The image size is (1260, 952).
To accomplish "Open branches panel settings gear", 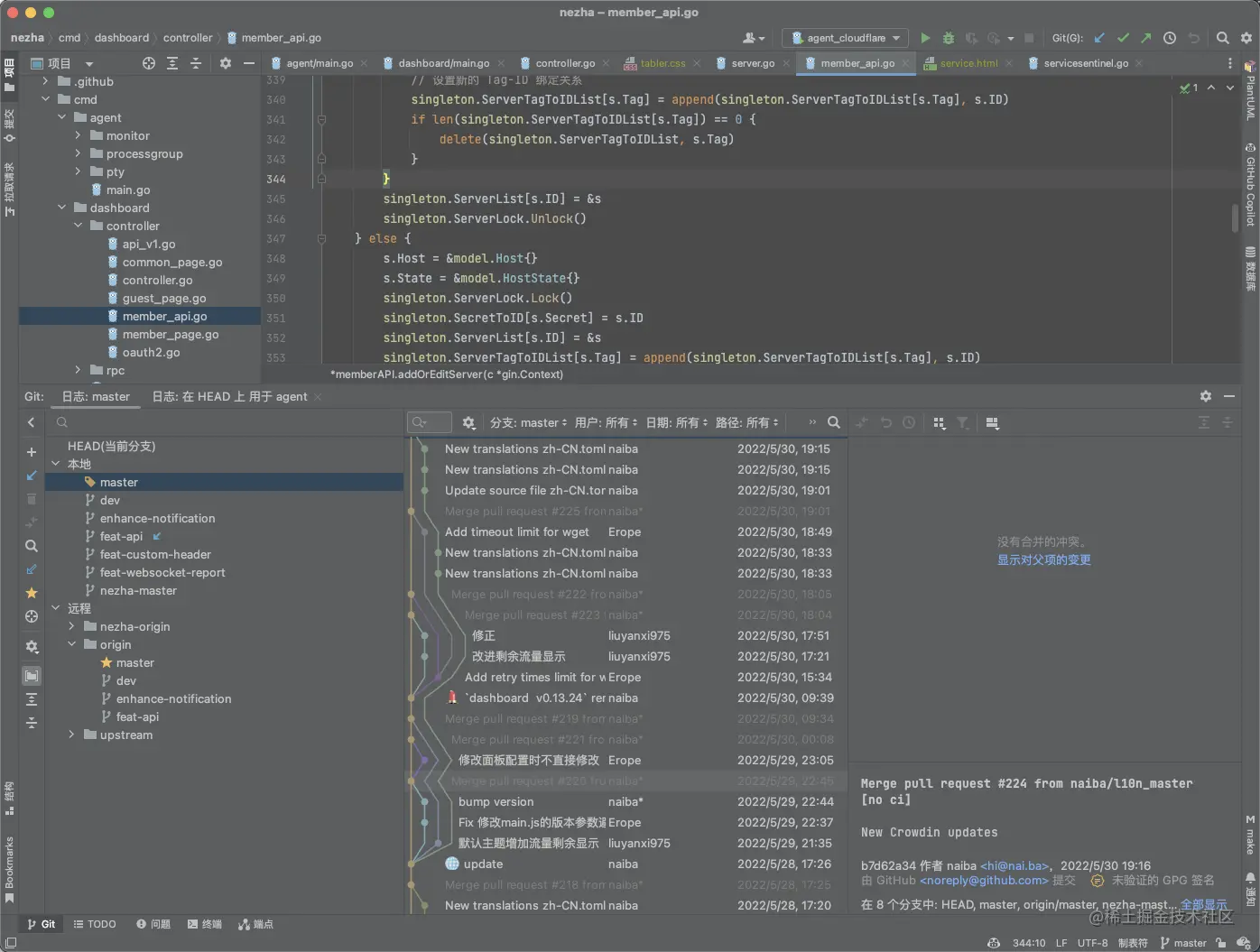I will point(32,647).
